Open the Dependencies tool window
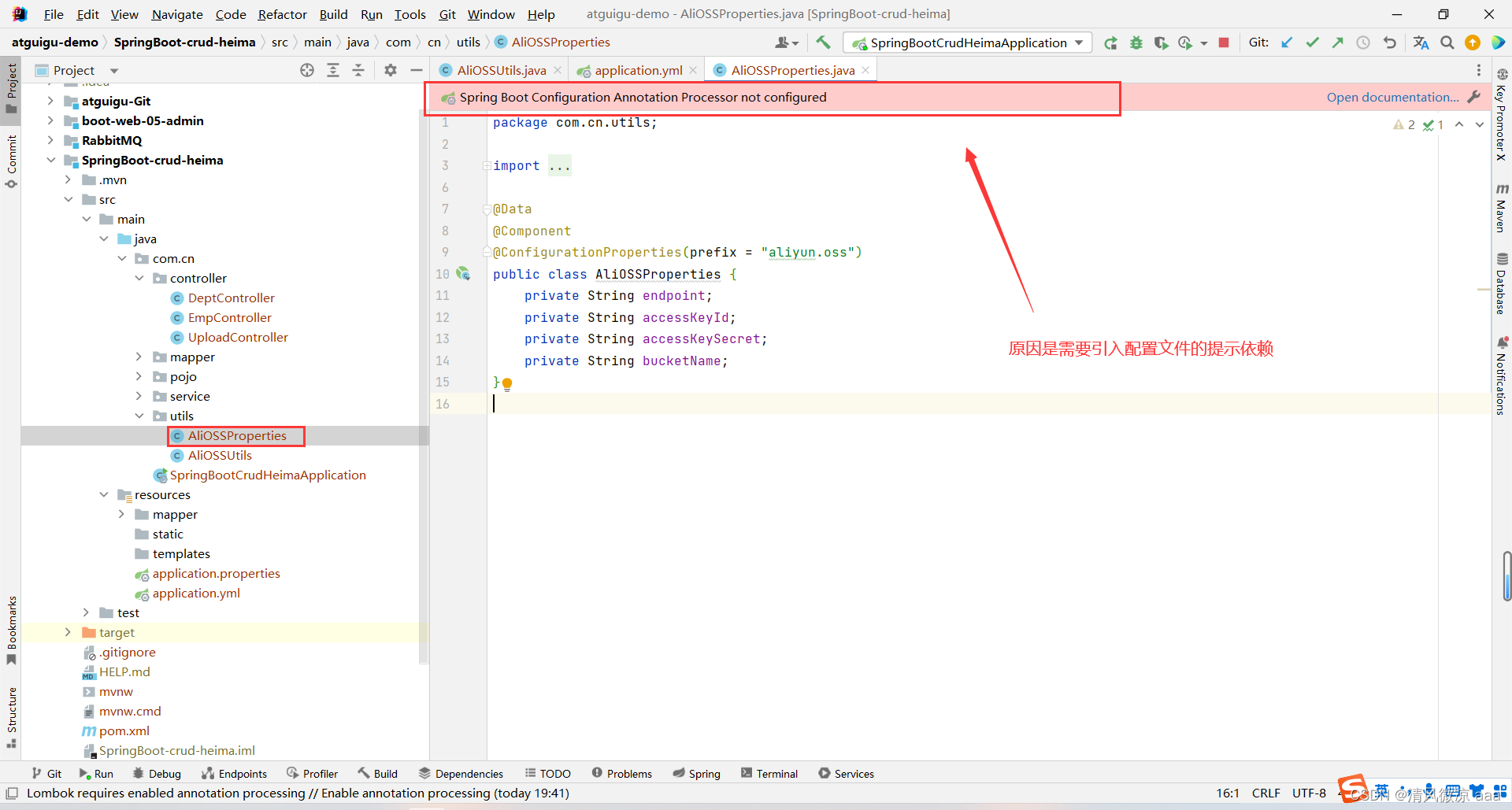The width and height of the screenshot is (1512, 810). click(461, 774)
